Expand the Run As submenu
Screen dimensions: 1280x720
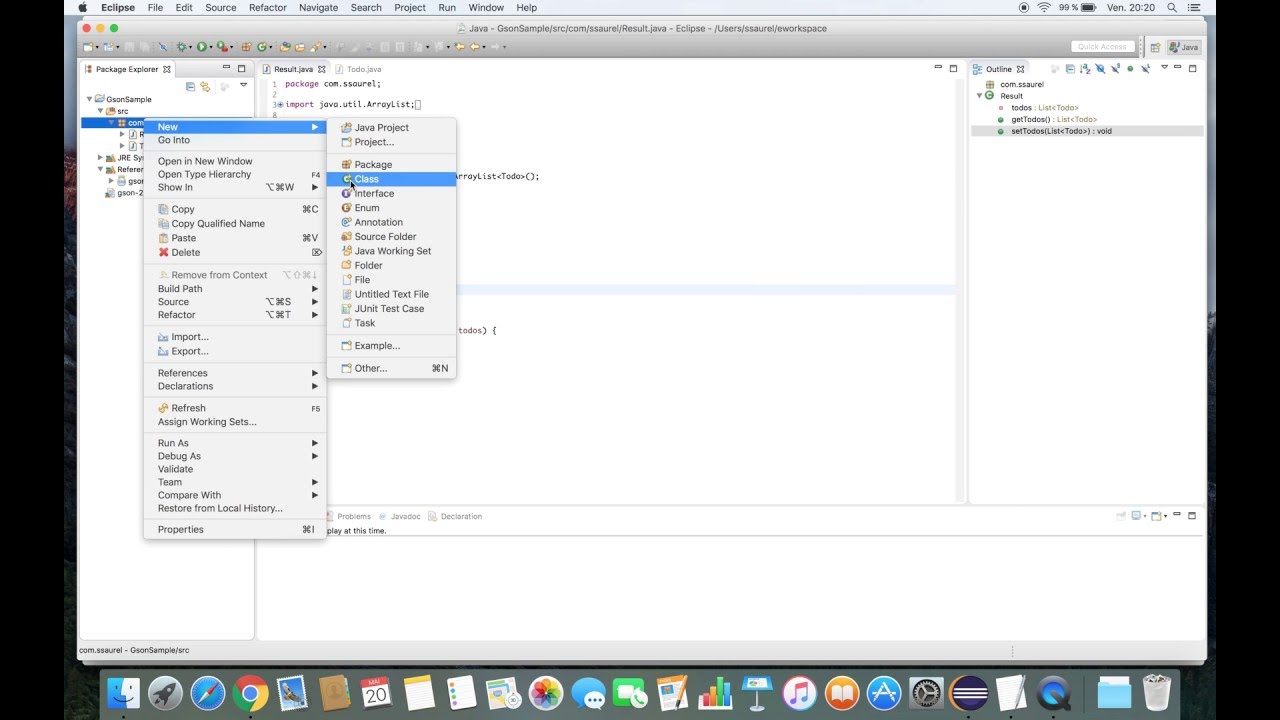(x=235, y=443)
